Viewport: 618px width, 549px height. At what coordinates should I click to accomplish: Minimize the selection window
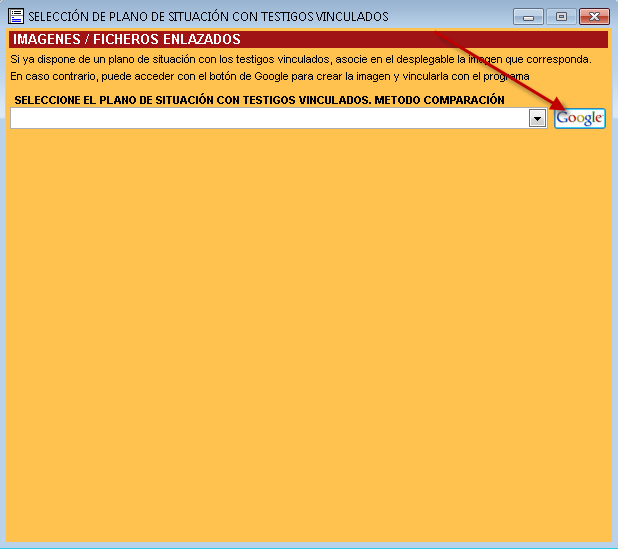click(528, 17)
